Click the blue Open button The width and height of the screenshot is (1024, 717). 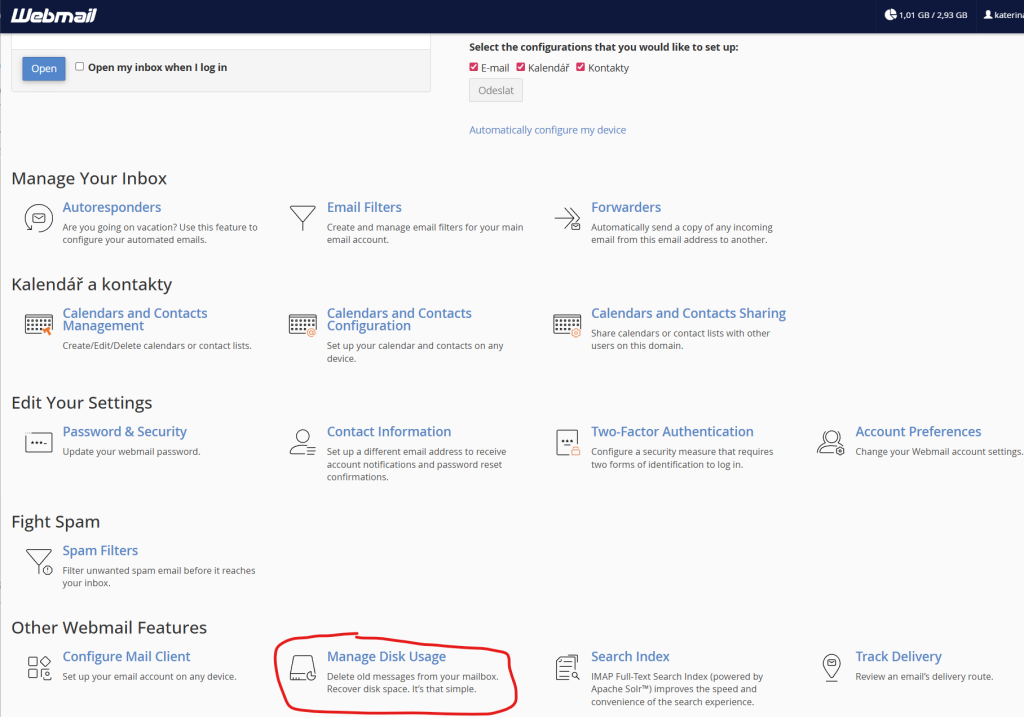(44, 69)
